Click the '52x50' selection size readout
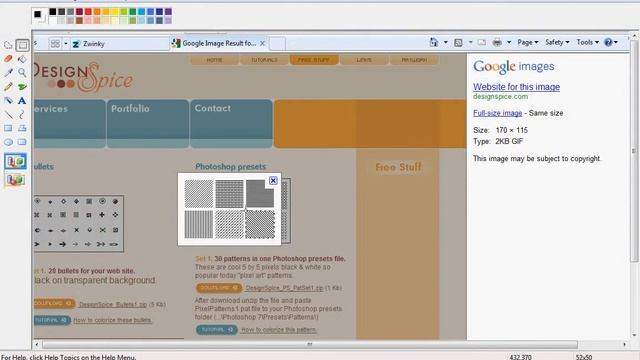 coord(584,357)
